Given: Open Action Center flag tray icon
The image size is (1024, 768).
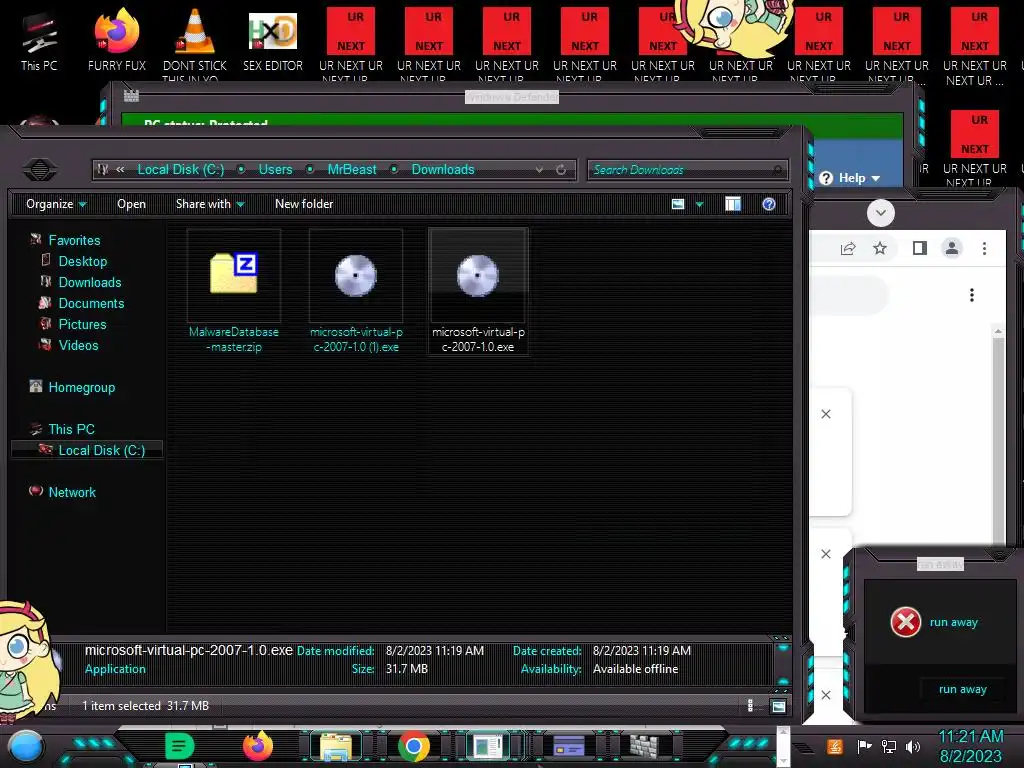Looking at the screenshot, I should 864,746.
